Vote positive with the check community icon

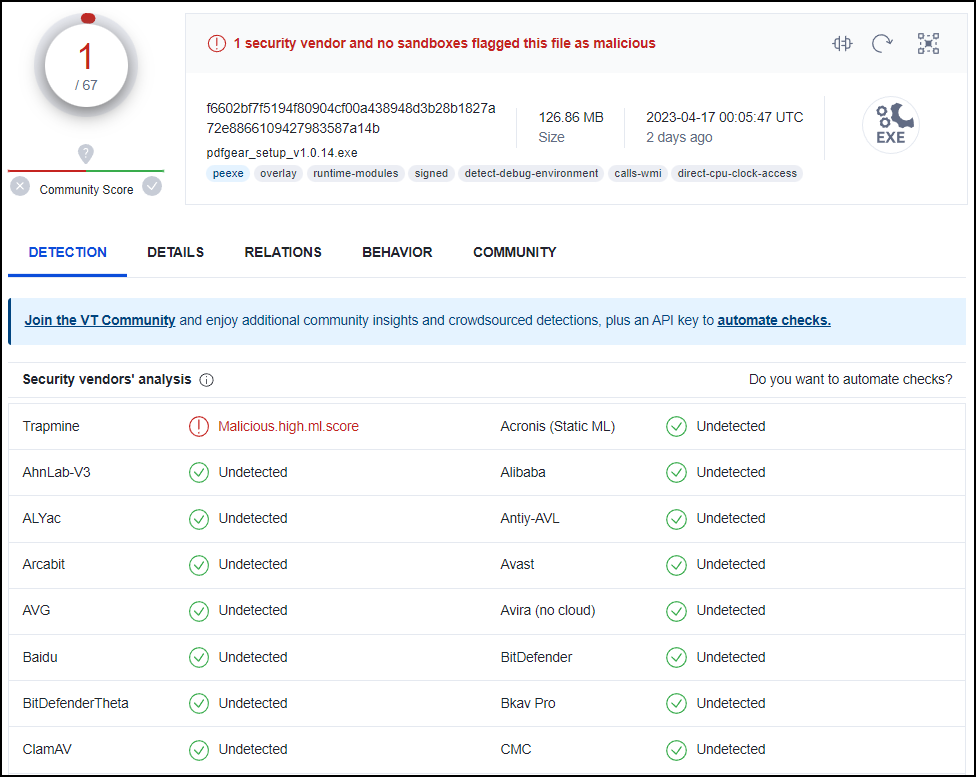click(x=152, y=186)
